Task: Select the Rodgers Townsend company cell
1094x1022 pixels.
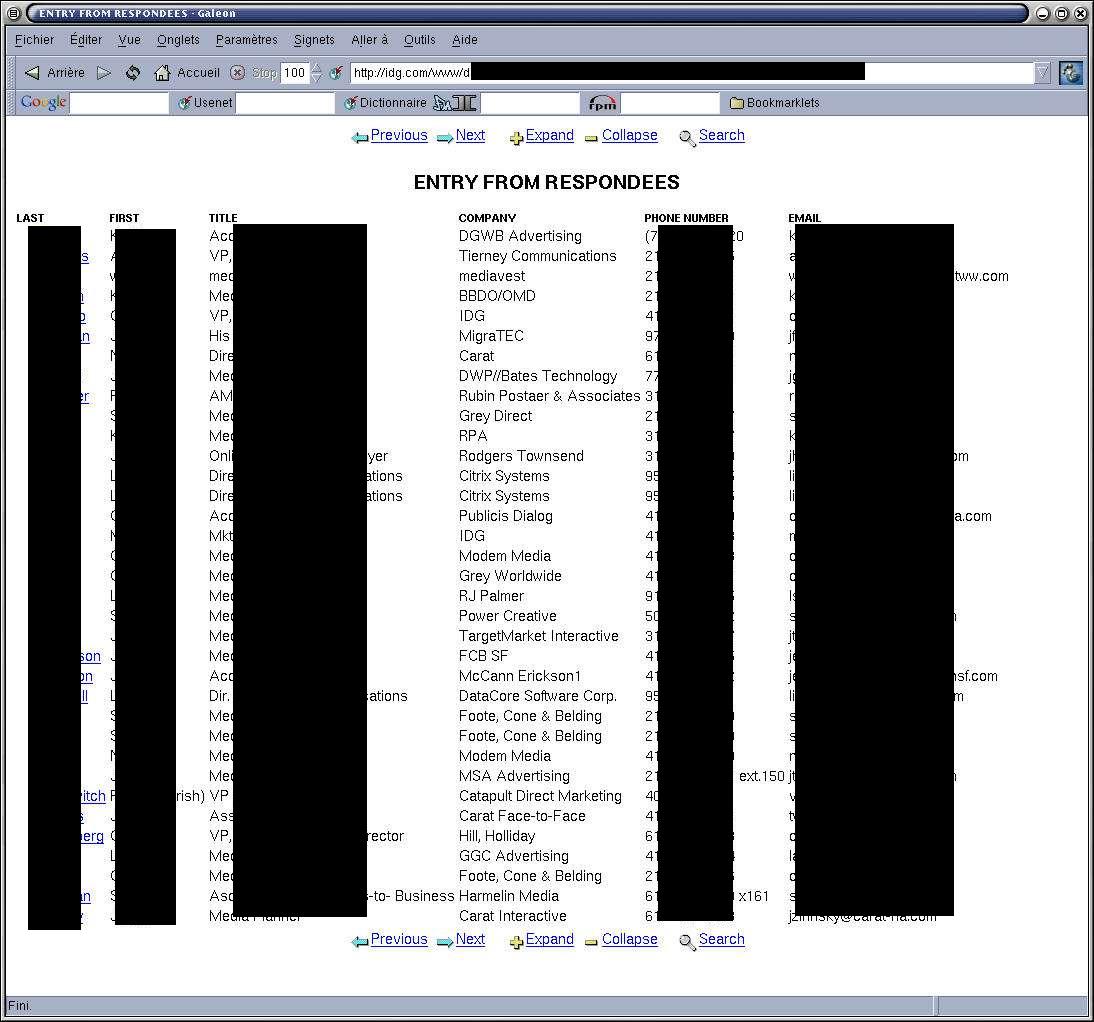Action: click(521, 456)
